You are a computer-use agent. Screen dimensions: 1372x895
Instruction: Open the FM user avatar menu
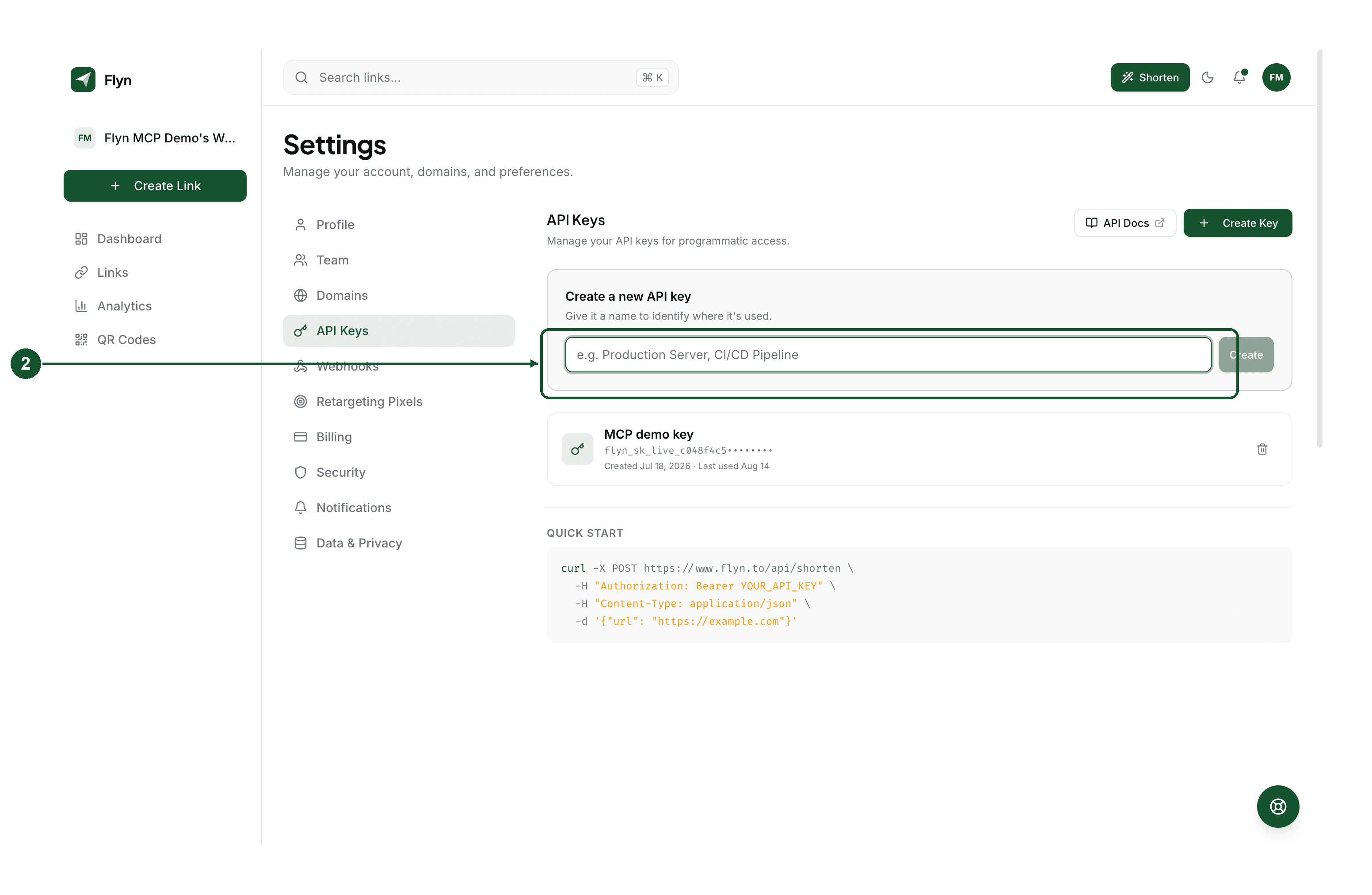(1277, 77)
